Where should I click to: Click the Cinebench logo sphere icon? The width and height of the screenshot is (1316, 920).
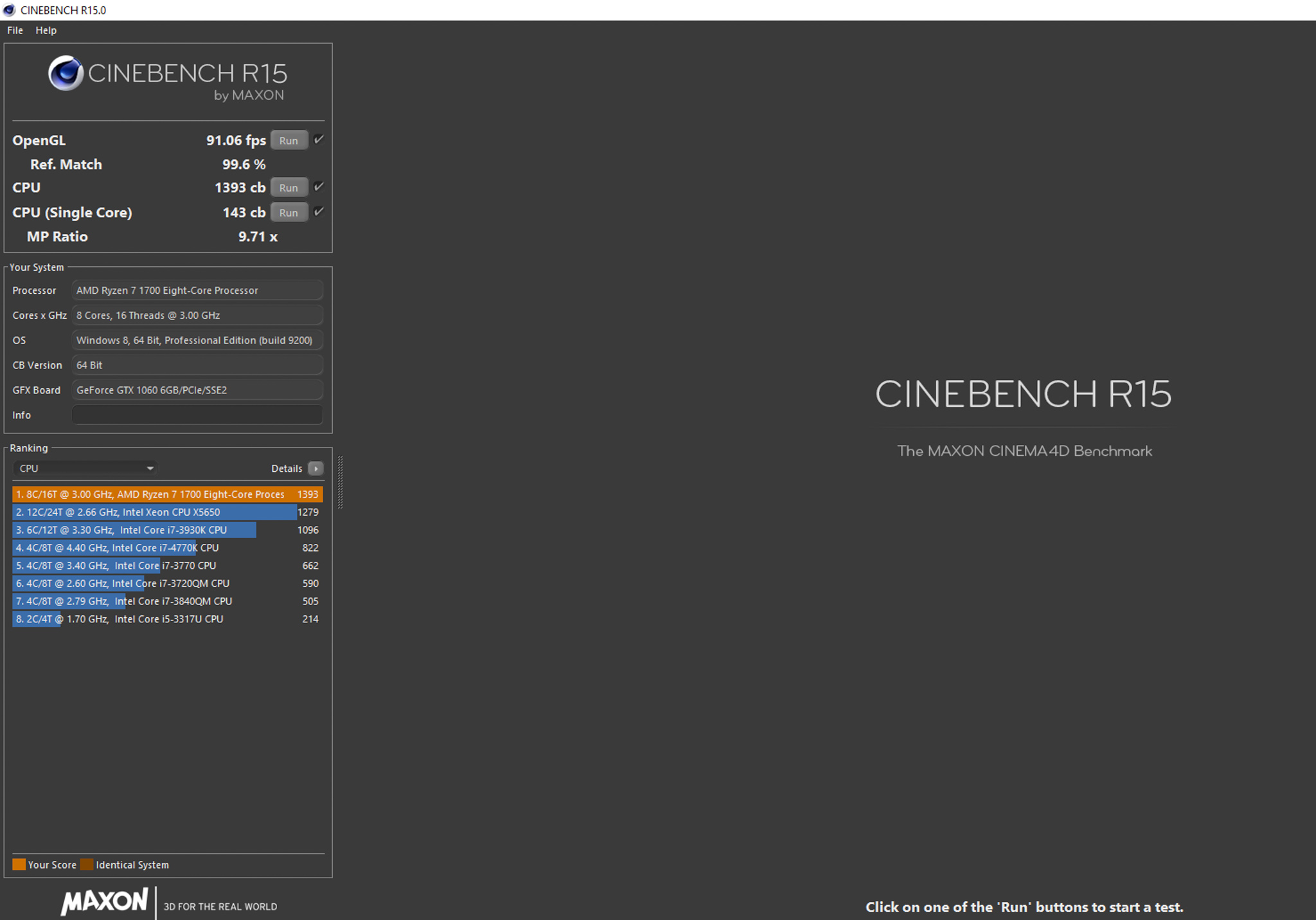(66, 73)
